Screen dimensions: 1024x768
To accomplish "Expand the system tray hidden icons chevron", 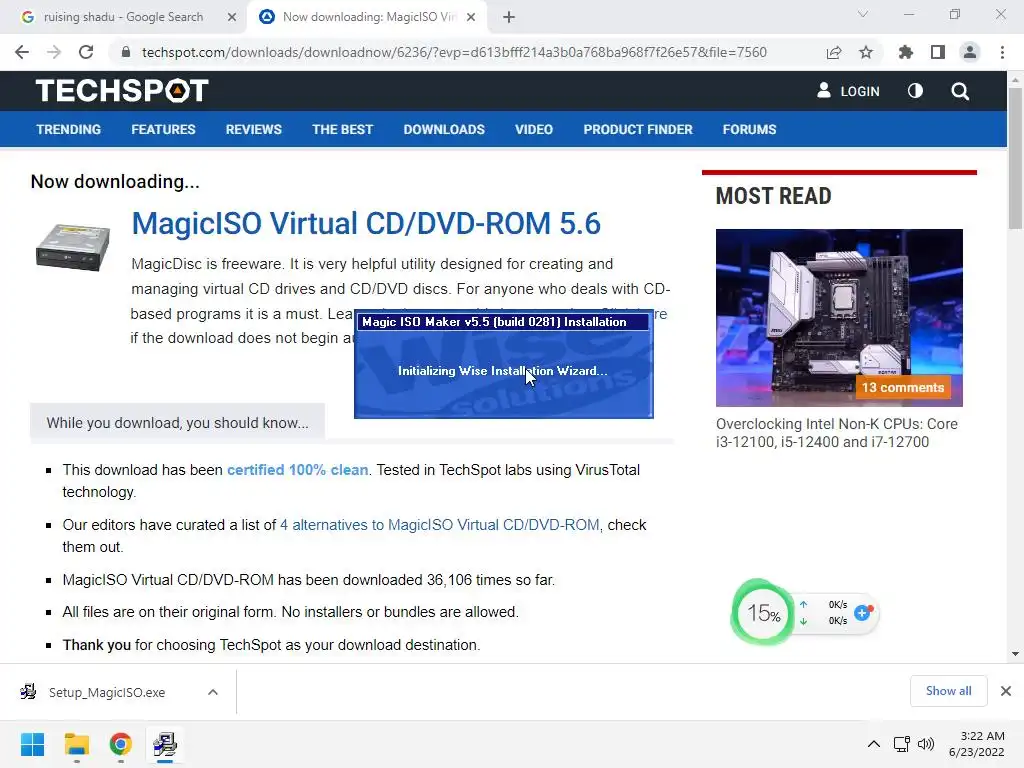I will [873, 744].
